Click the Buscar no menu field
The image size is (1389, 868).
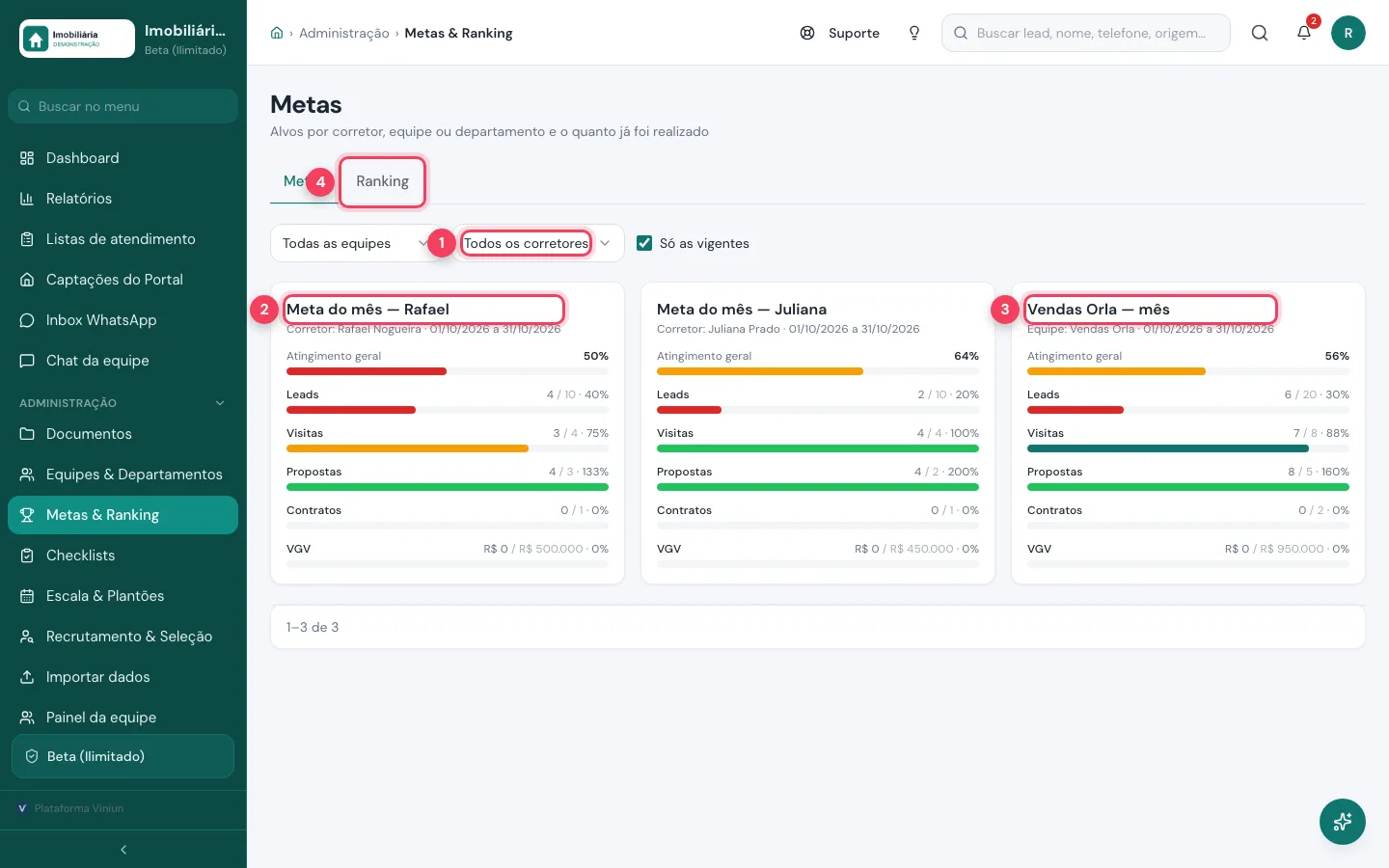[x=123, y=106]
